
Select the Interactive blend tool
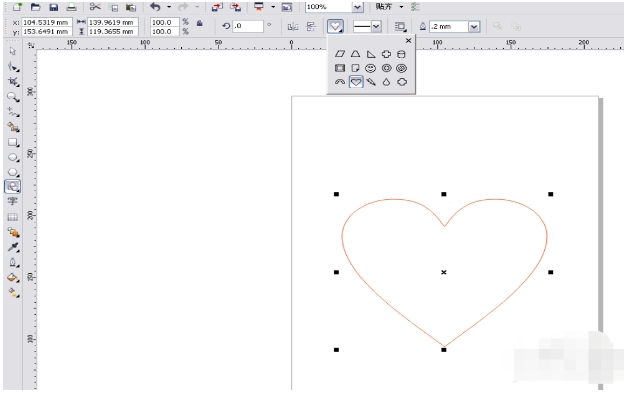pyautogui.click(x=13, y=232)
